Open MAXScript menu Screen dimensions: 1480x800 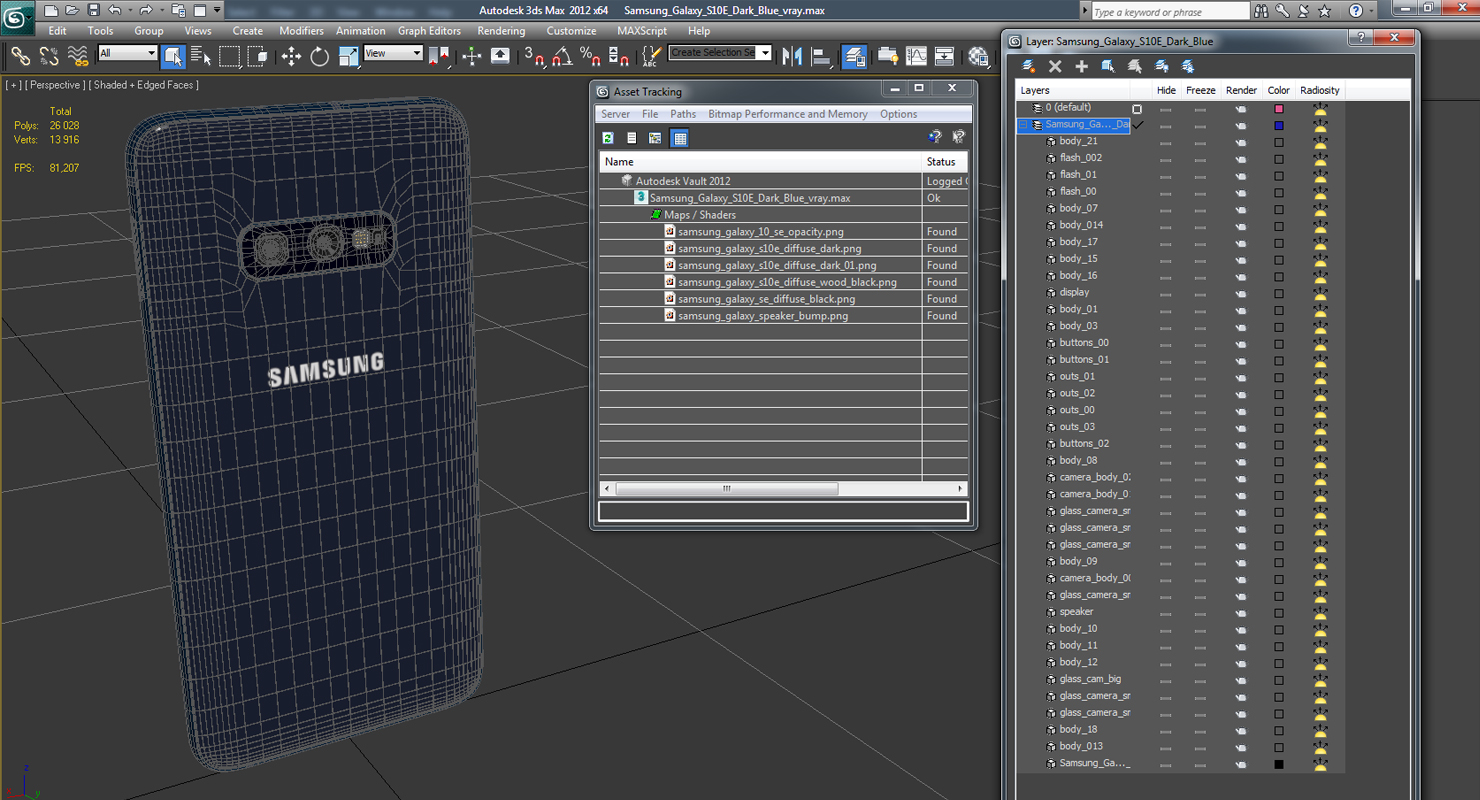[x=642, y=31]
